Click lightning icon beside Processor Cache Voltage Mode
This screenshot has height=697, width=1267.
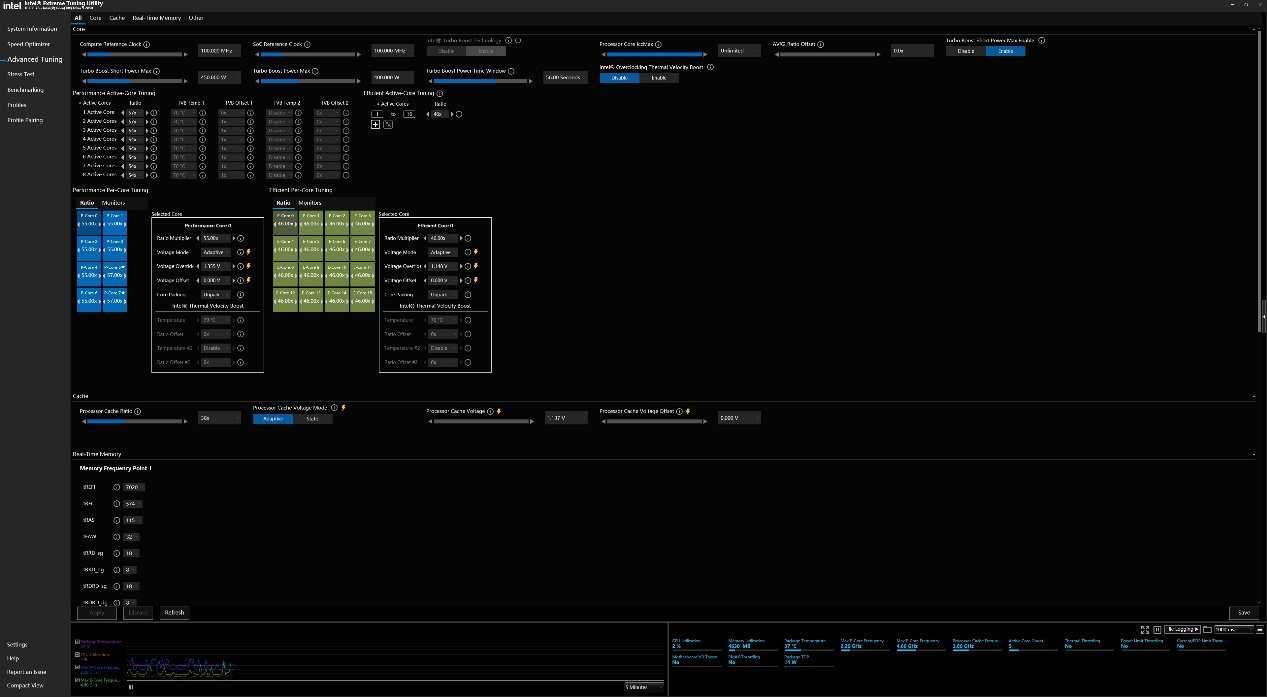[x=344, y=408]
